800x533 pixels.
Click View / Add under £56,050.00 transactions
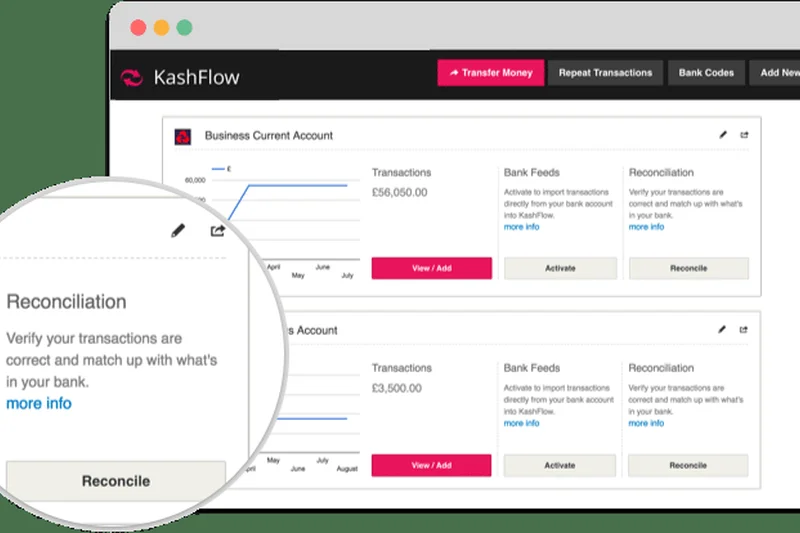tap(431, 268)
